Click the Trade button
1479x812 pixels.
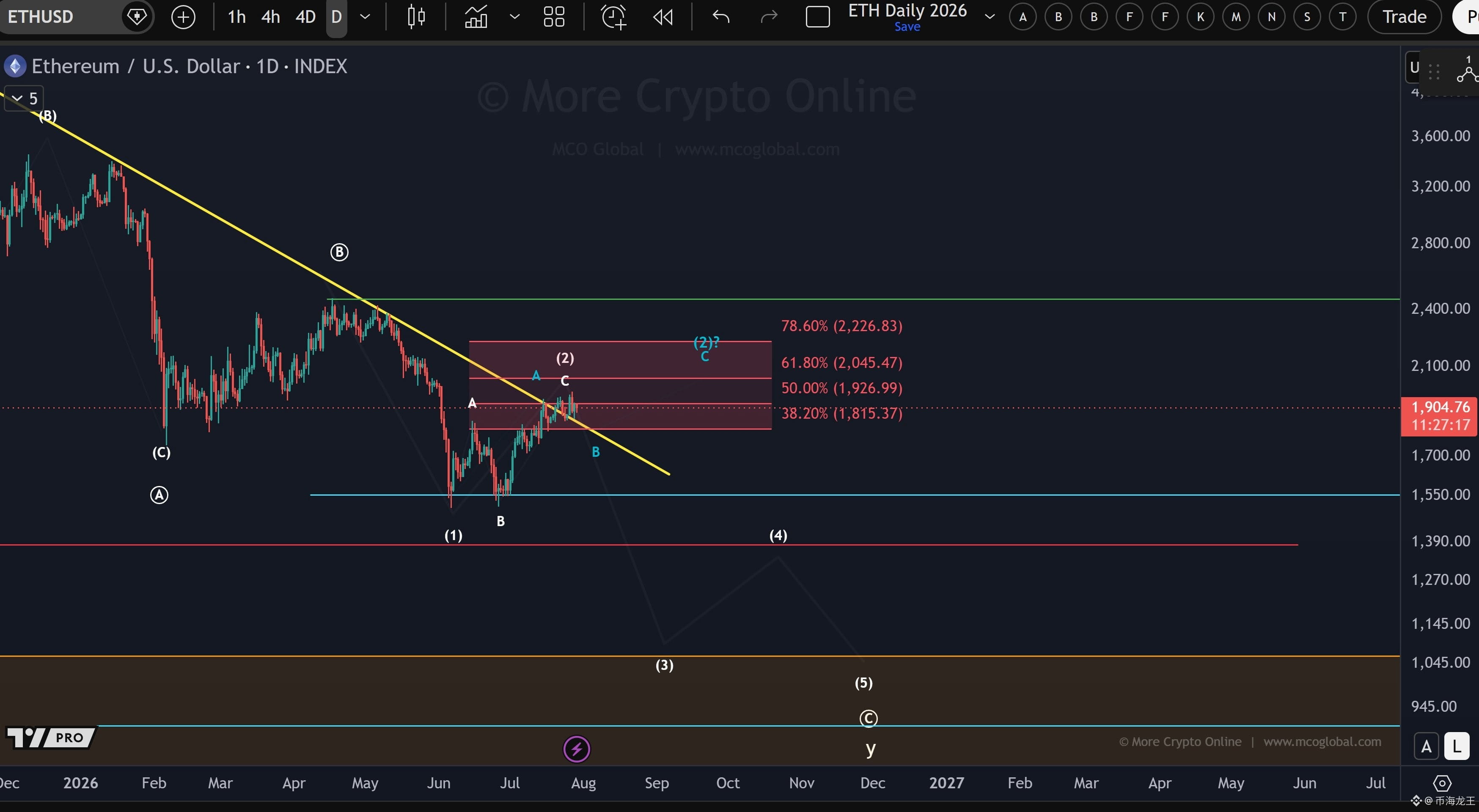coord(1405,16)
